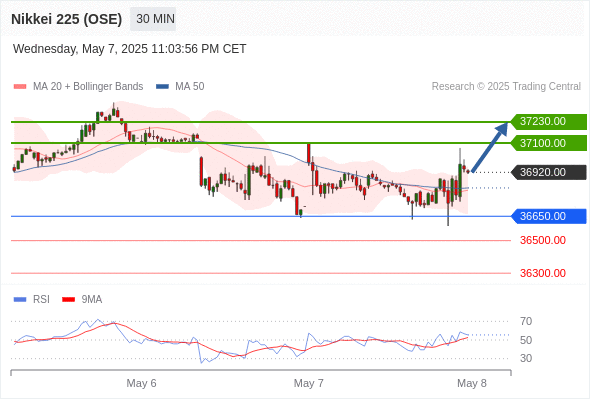Click the Research Trading Central copyright text

pos(506,87)
